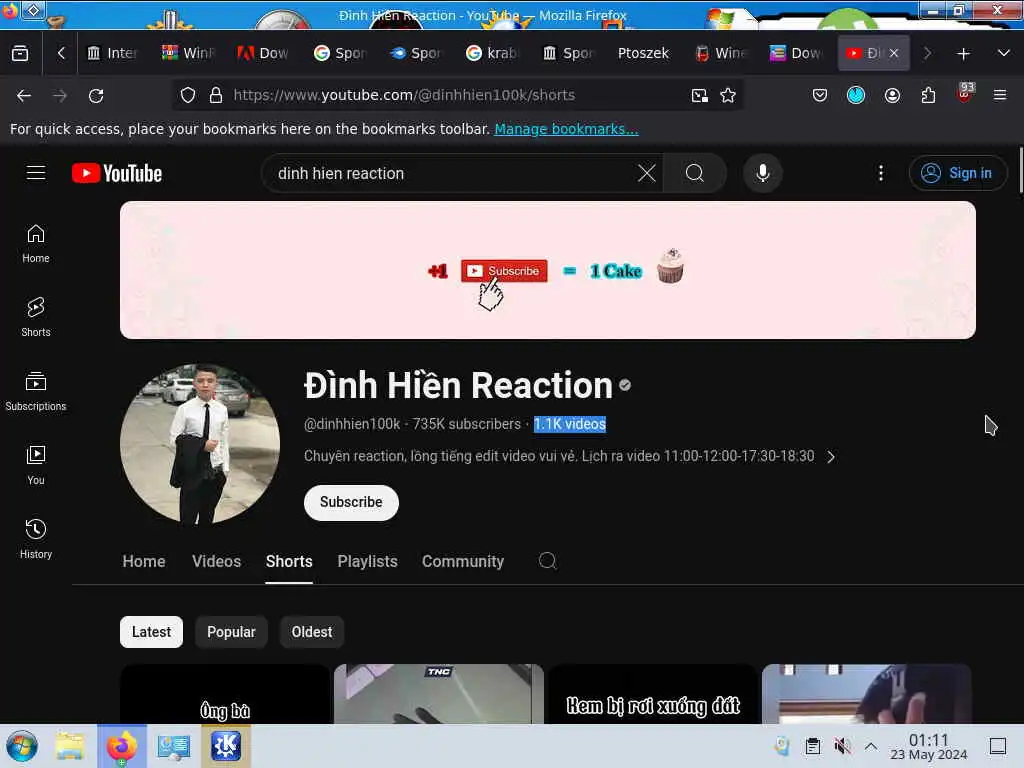
Task: Search within channel magnifier icon
Action: pyautogui.click(x=547, y=561)
